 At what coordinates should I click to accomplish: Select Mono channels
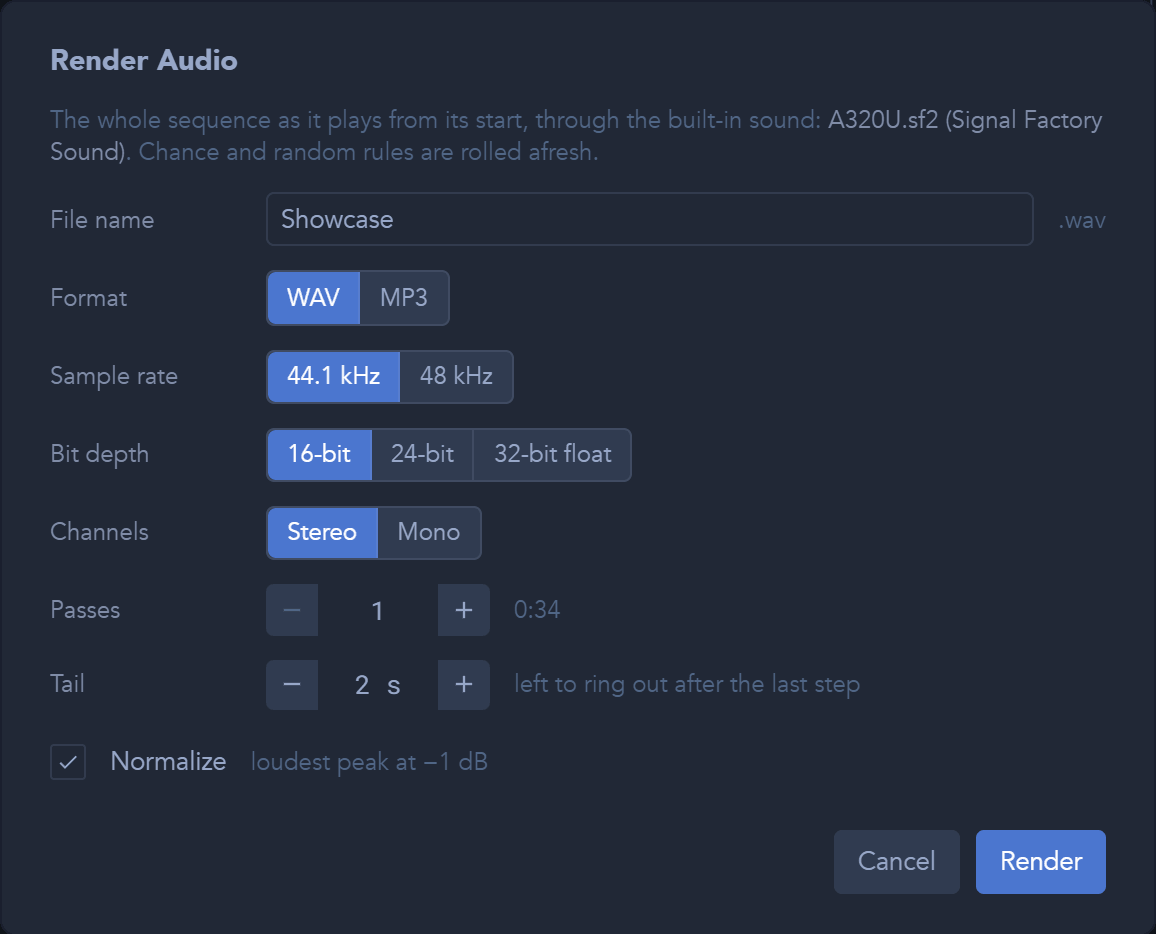click(x=429, y=532)
